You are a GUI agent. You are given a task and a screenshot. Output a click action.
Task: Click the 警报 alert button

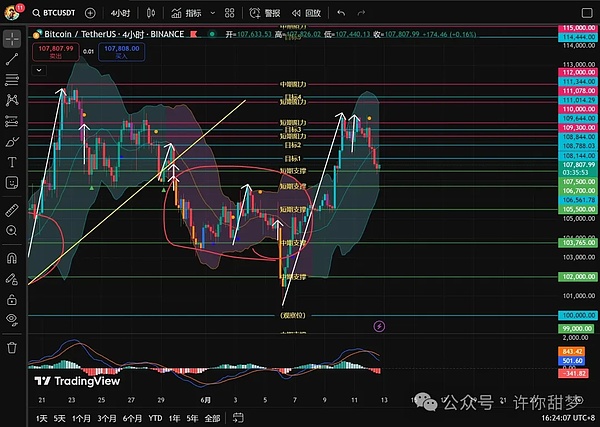click(265, 13)
